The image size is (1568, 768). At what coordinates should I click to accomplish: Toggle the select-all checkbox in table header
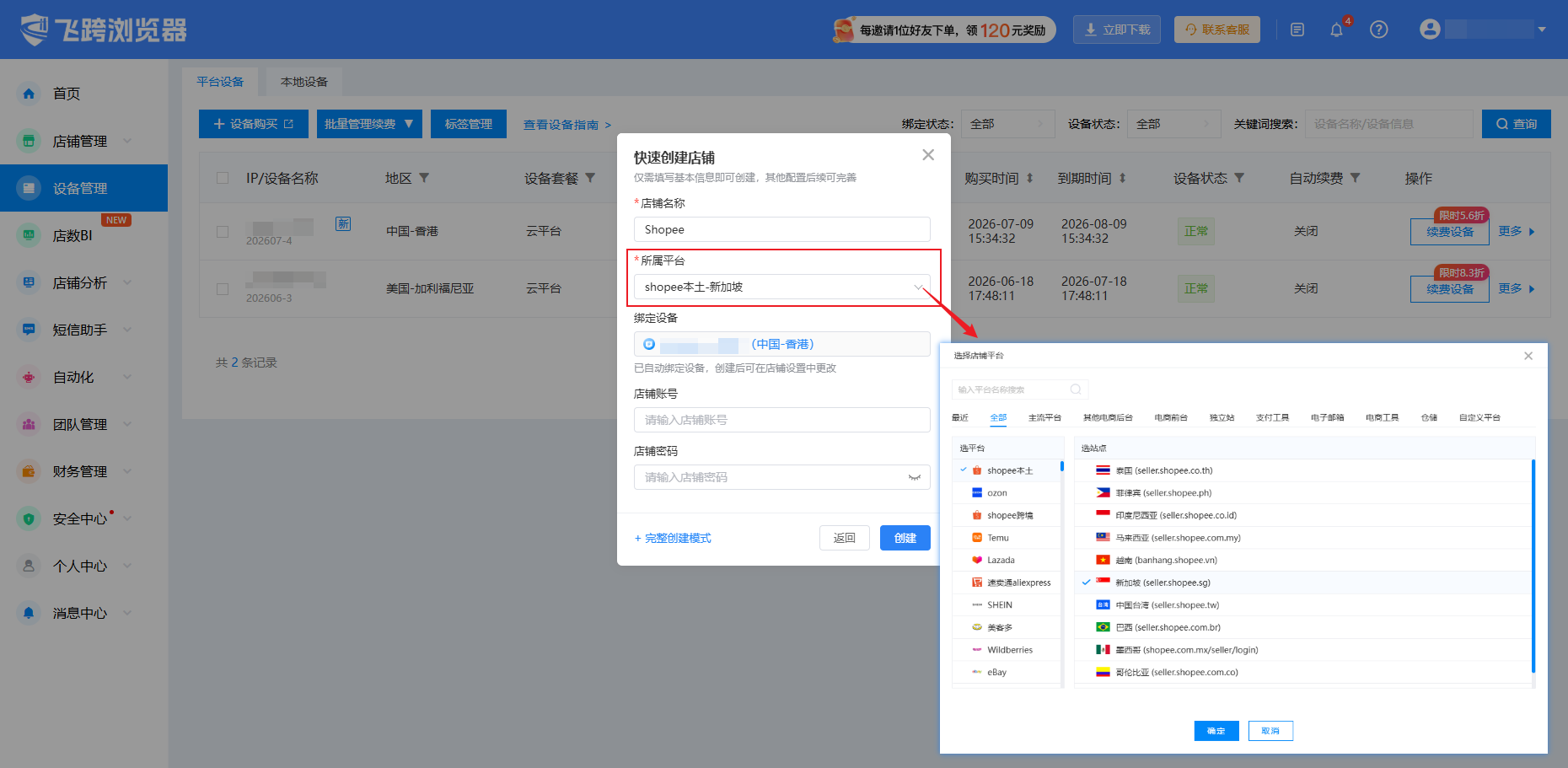pyautogui.click(x=223, y=179)
